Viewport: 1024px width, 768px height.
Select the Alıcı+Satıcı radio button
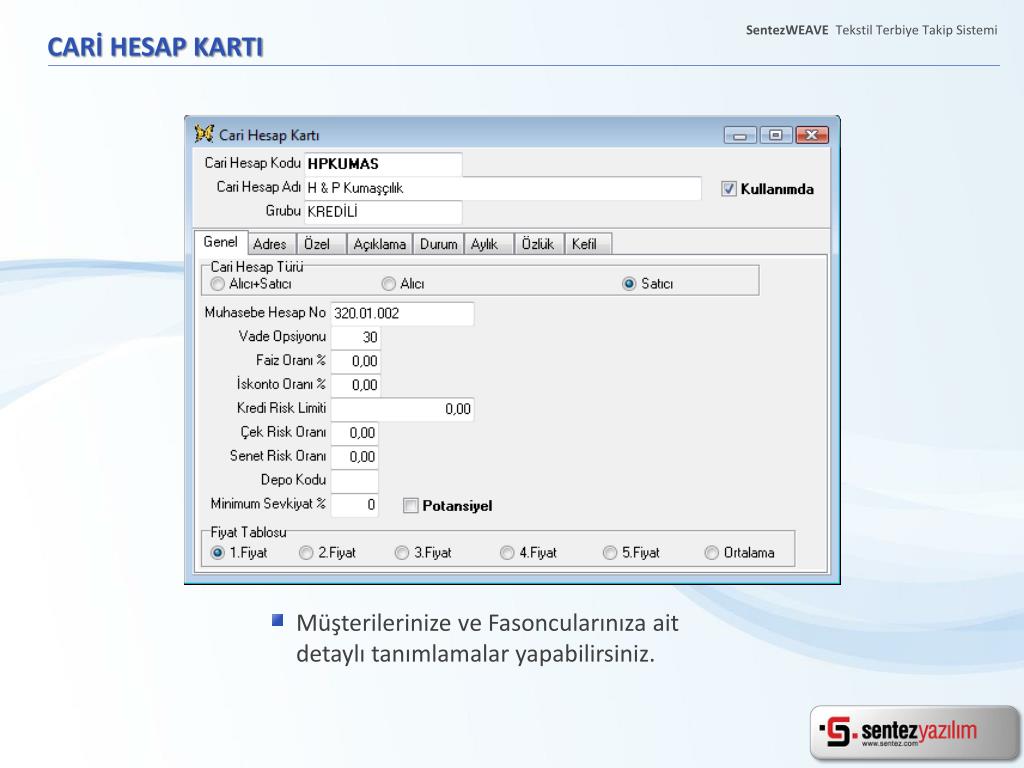(x=217, y=284)
